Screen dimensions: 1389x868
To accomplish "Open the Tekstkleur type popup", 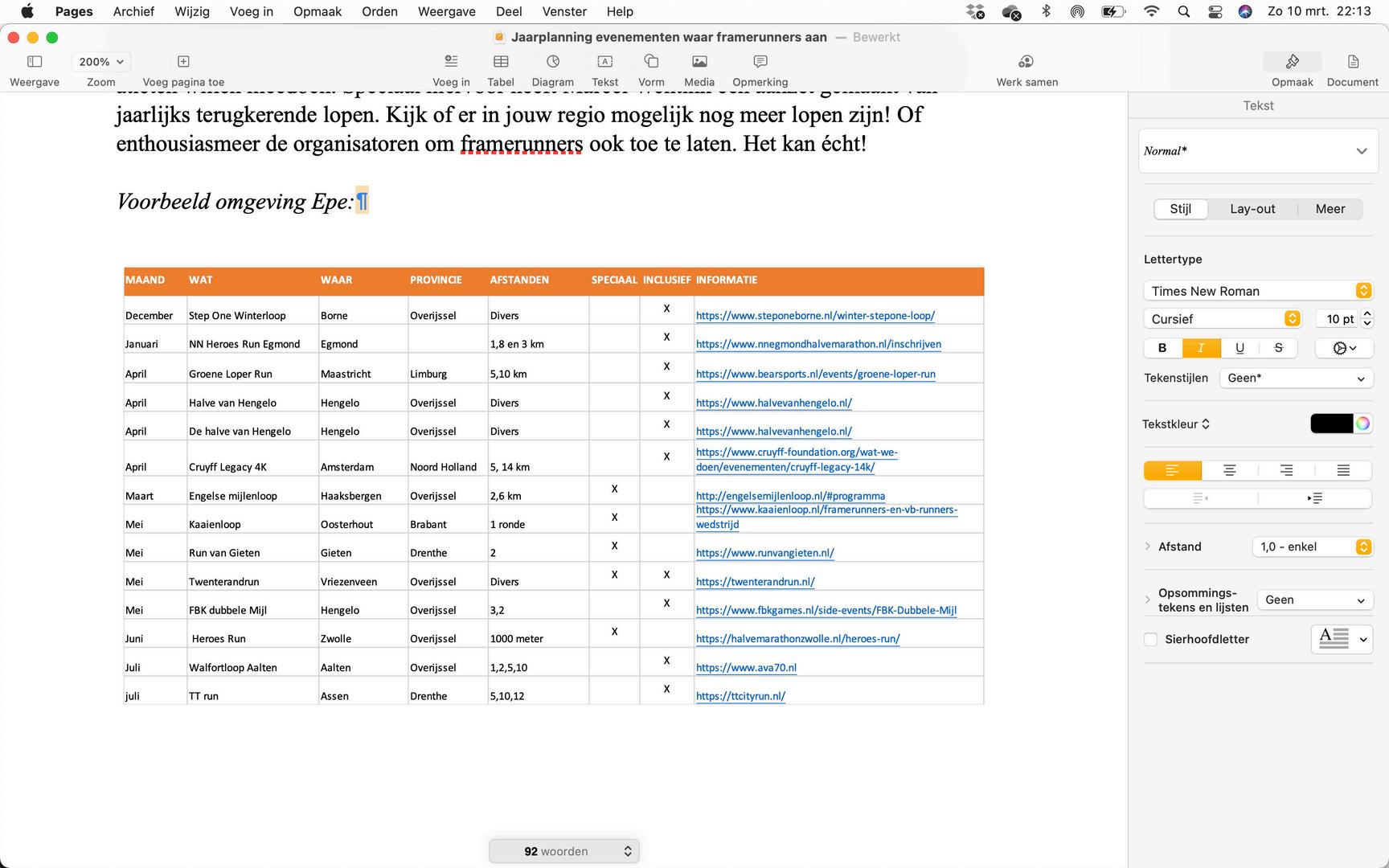I will pyautogui.click(x=1176, y=424).
